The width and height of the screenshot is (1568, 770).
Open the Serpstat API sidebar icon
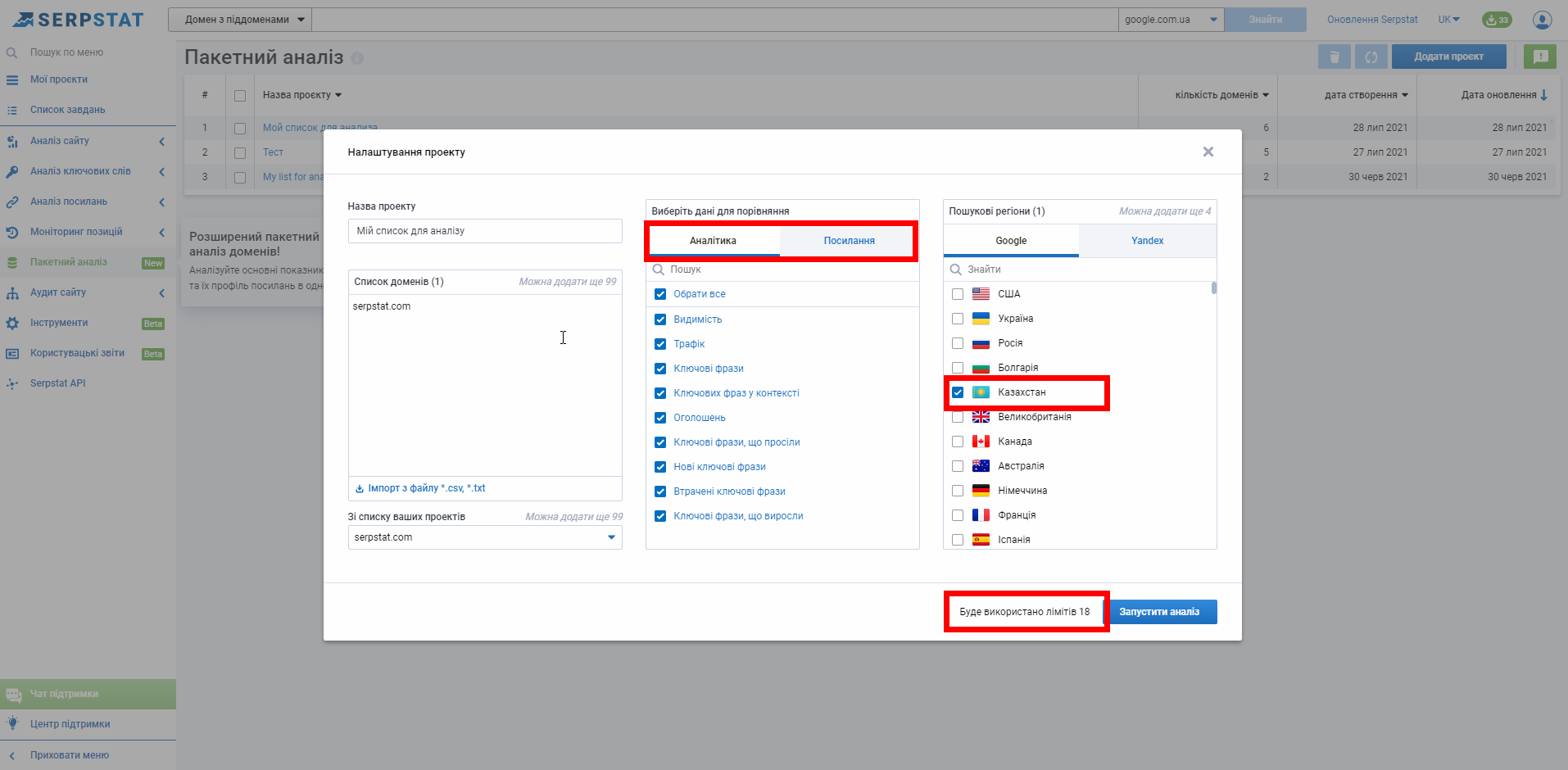(12, 383)
